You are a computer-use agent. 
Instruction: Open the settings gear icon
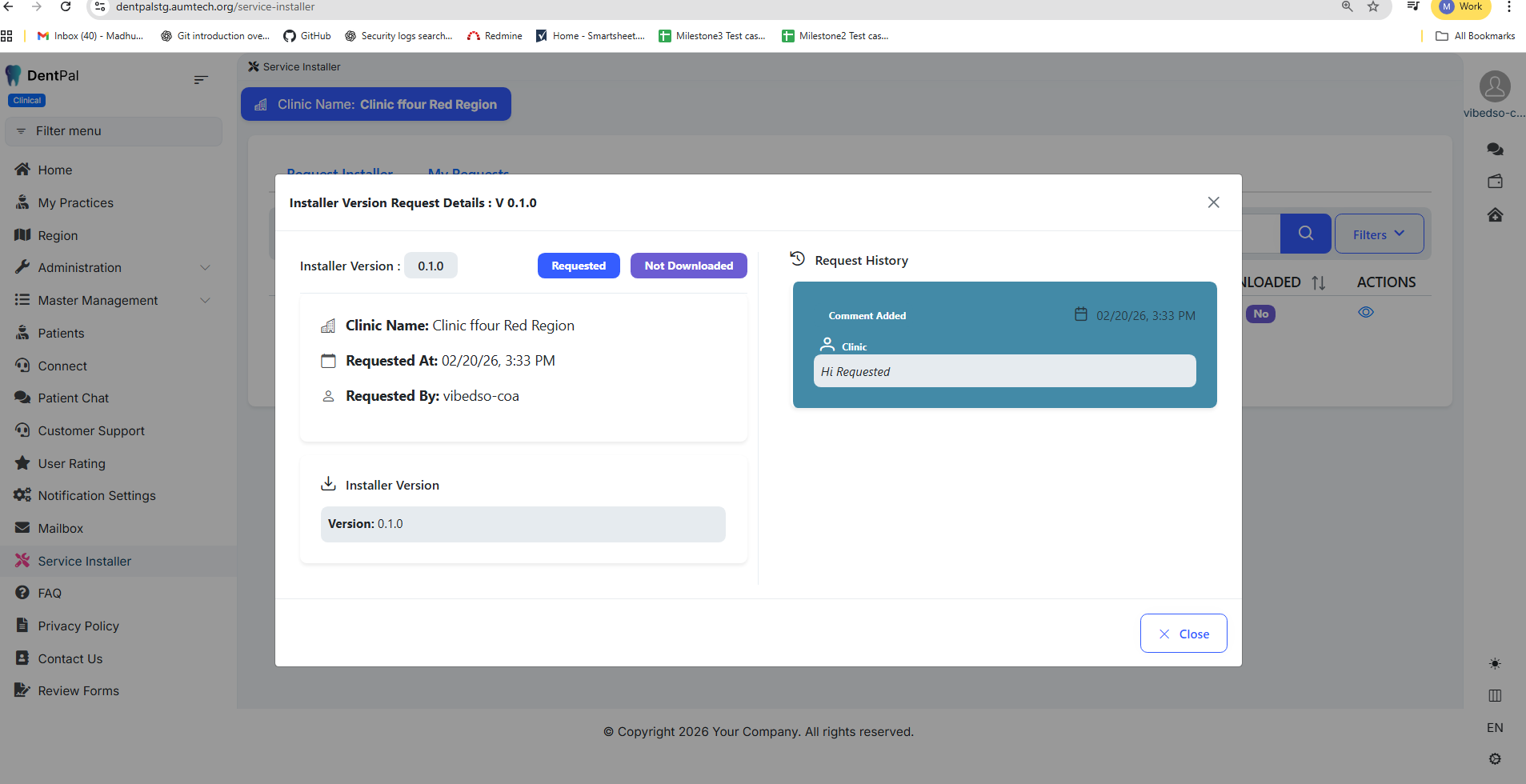[x=1494, y=759]
